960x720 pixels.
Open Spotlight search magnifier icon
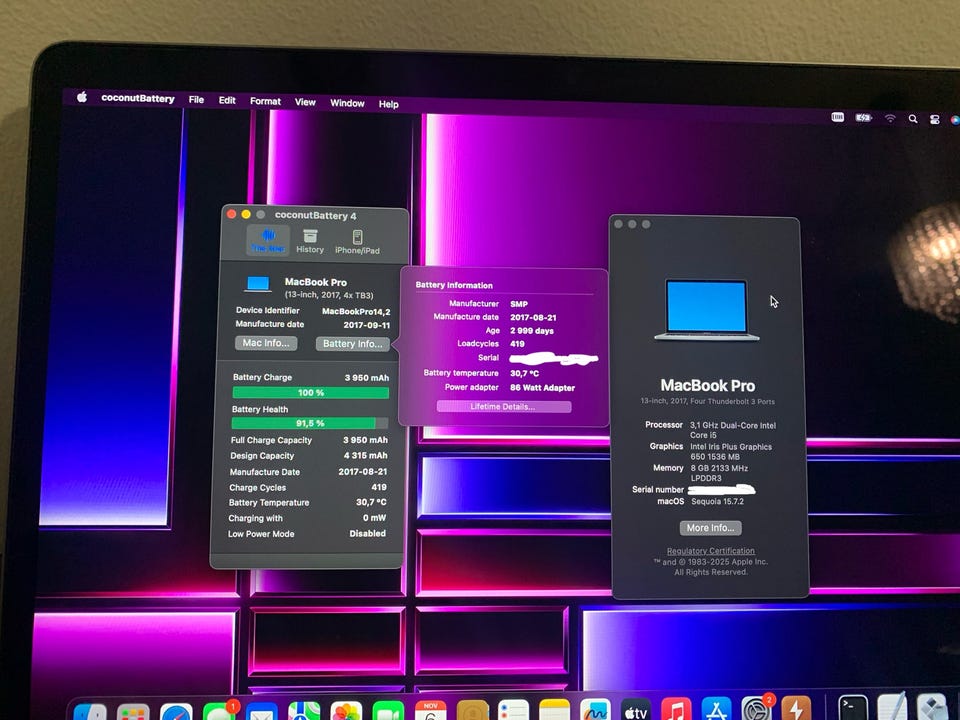pyautogui.click(x=912, y=119)
